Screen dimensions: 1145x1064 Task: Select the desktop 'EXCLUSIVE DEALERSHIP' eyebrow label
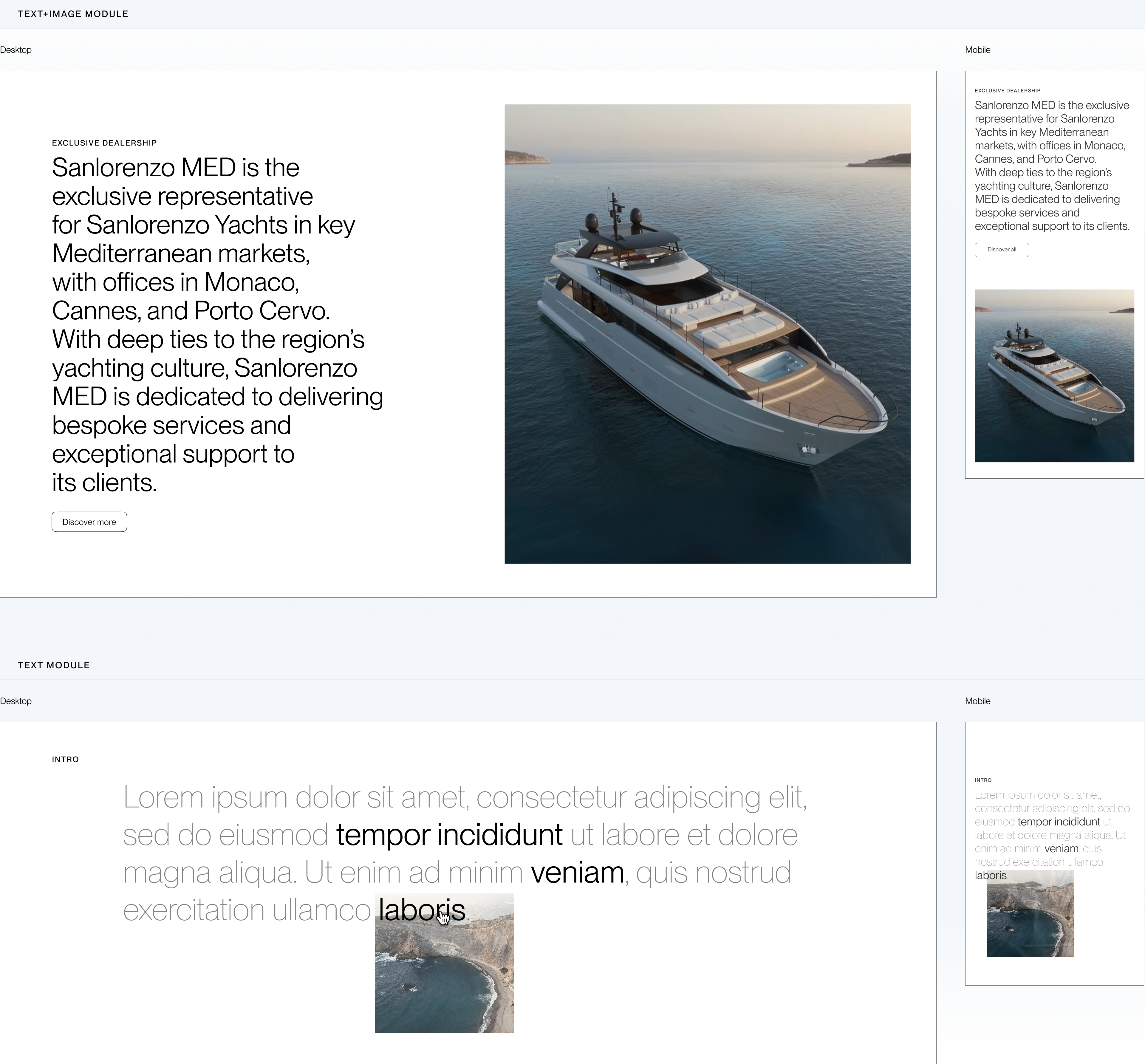click(x=104, y=143)
